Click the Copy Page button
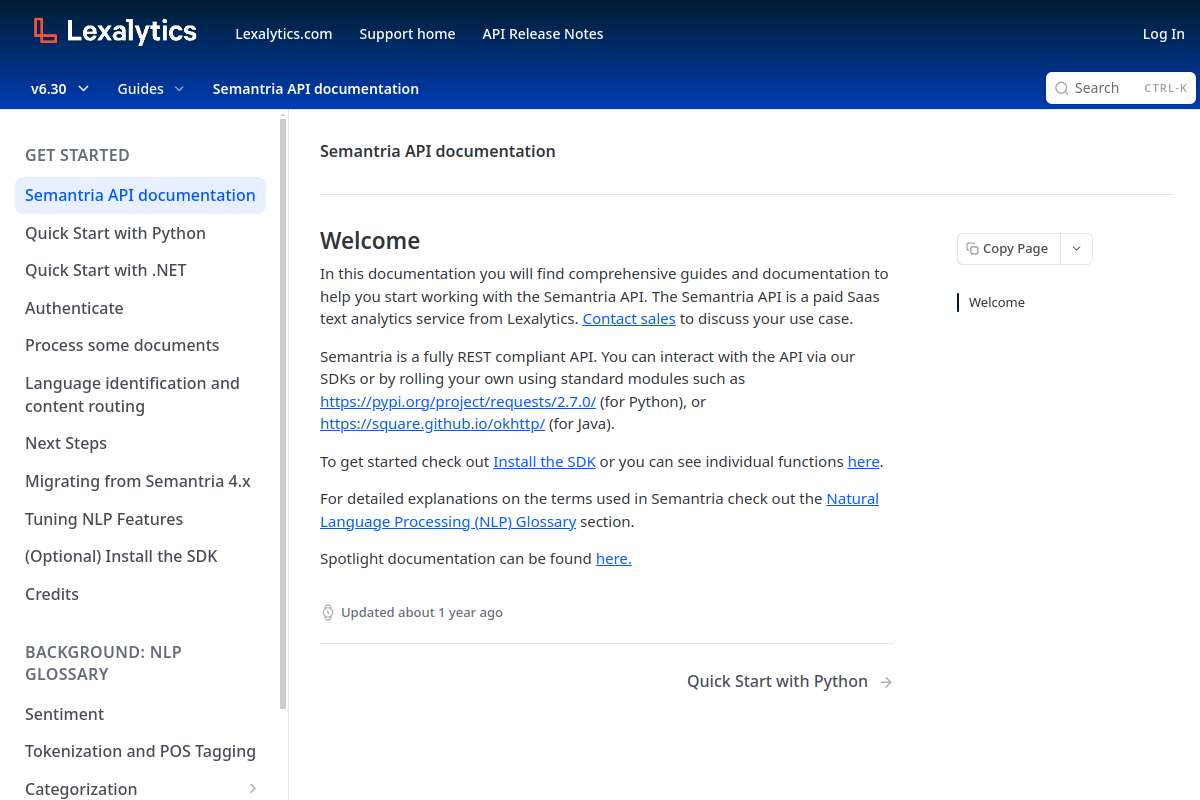The image size is (1200, 800). (x=1009, y=249)
